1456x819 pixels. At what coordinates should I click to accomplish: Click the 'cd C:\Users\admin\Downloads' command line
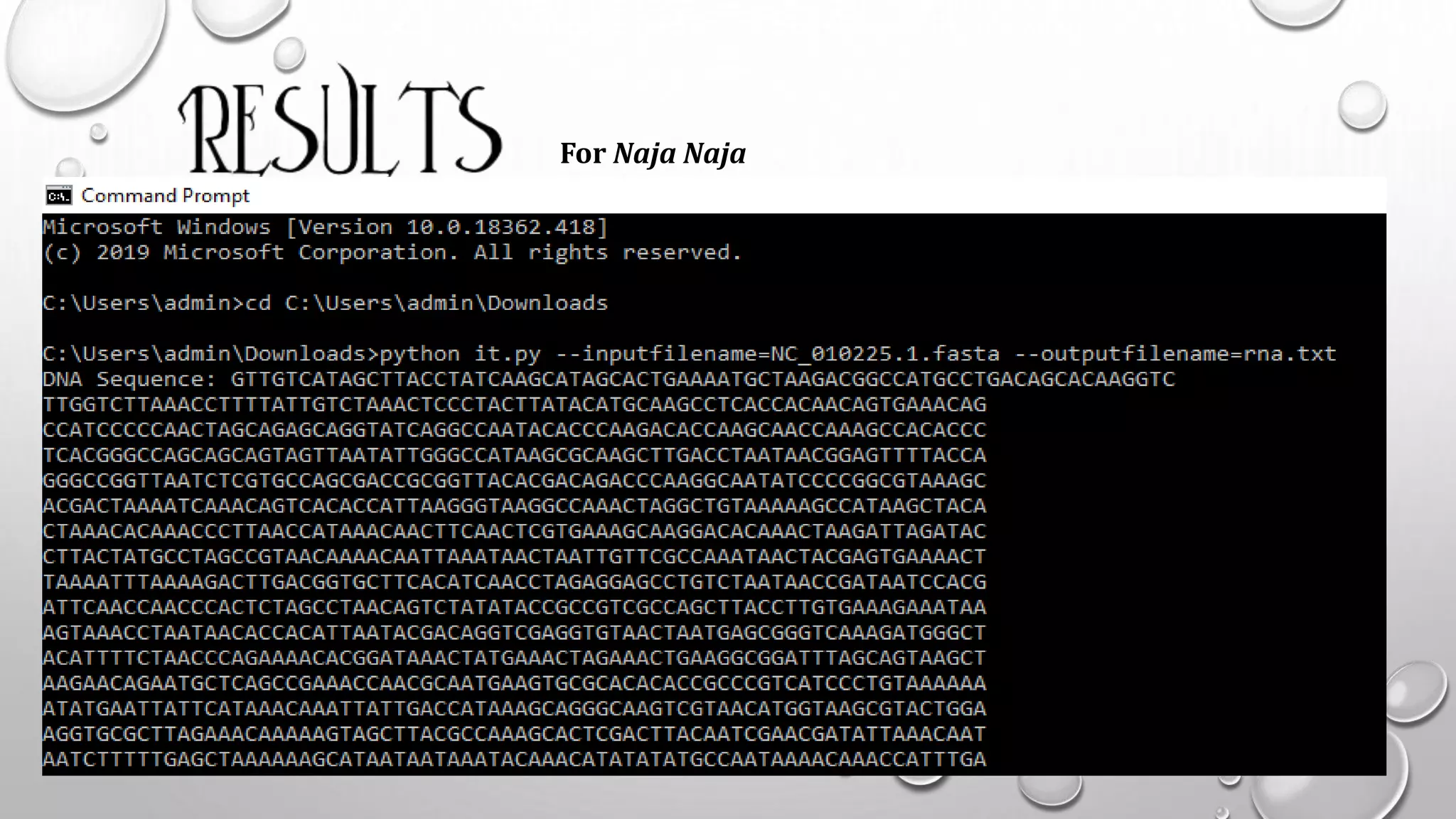pyautogui.click(x=326, y=304)
